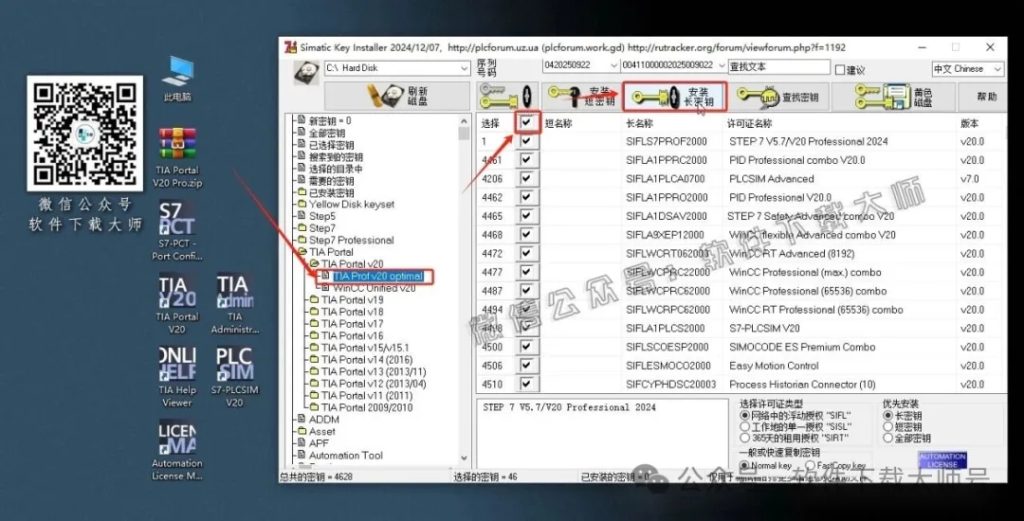Select the TIA Portal v15/v15.1 folder

click(364, 348)
